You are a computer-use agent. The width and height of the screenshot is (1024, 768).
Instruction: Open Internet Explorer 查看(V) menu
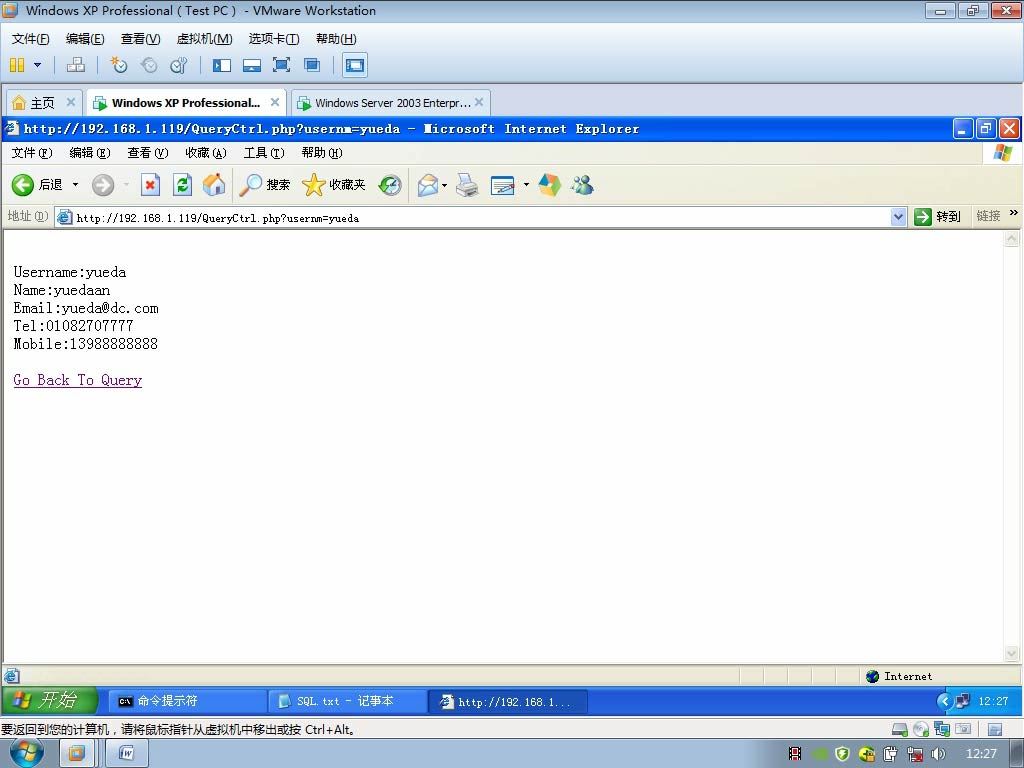(148, 153)
